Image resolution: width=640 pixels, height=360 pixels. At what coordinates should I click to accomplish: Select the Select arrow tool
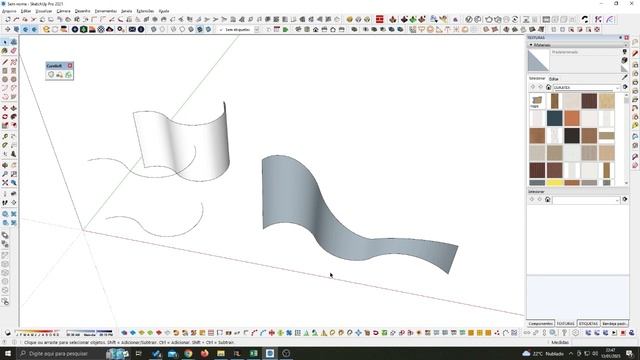coord(5,42)
